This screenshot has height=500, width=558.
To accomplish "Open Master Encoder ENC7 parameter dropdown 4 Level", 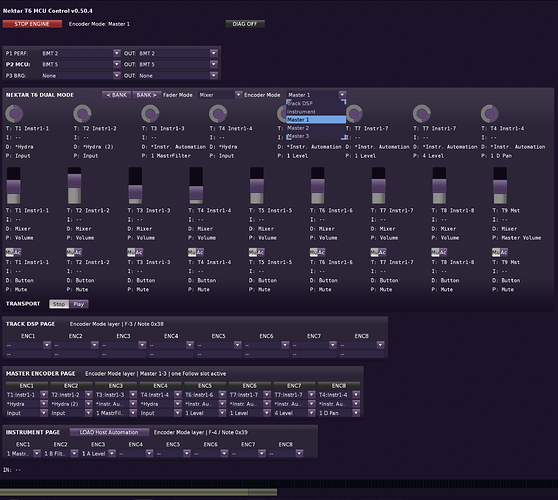I will pyautogui.click(x=294, y=413).
